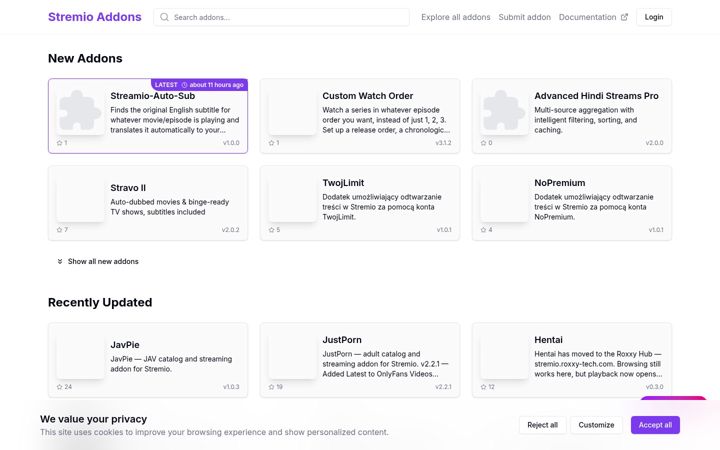Screen dimensions: 720x450
Task: Click the NoPremium thumbnail image
Action: pos(505,197)
